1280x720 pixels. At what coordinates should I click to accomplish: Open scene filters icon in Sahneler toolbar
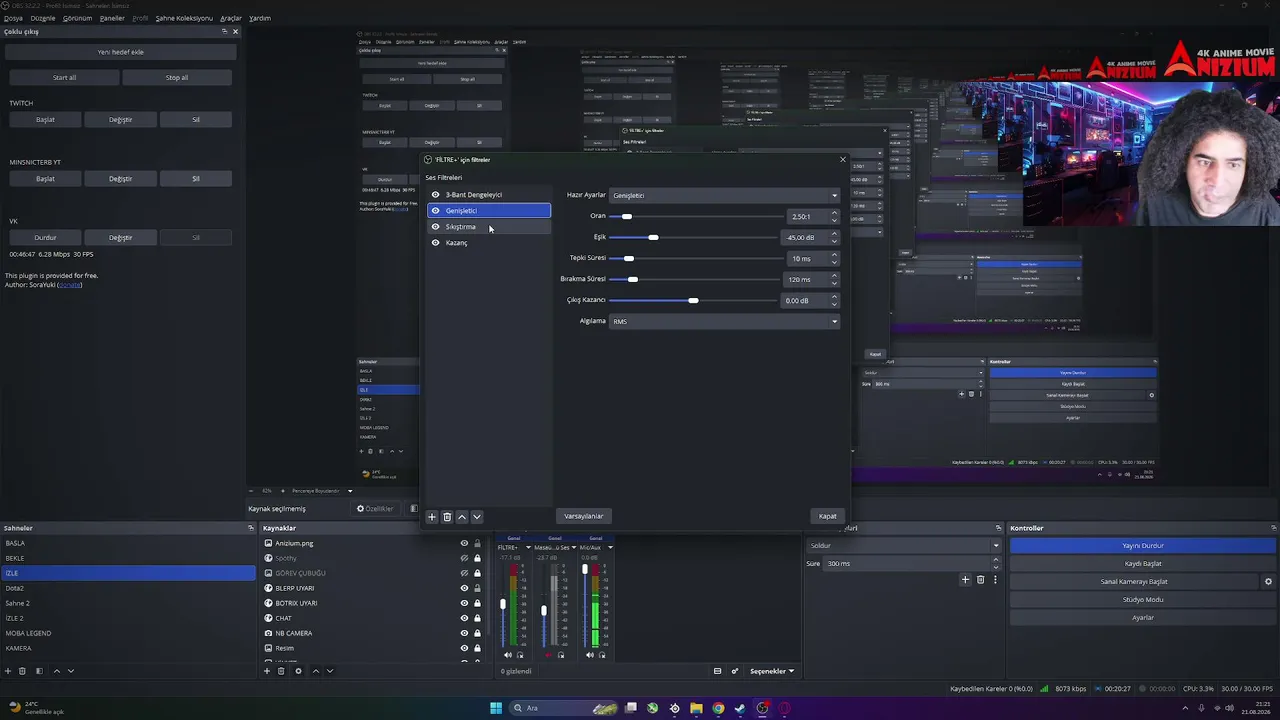click(39, 671)
